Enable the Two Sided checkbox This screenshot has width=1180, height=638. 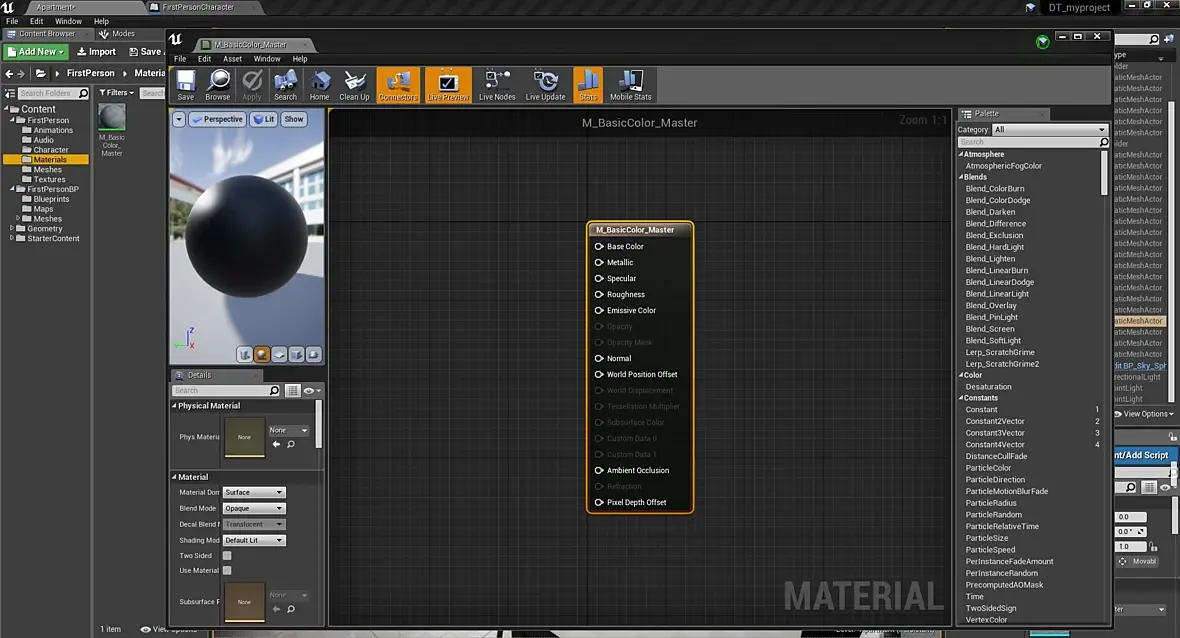227,555
